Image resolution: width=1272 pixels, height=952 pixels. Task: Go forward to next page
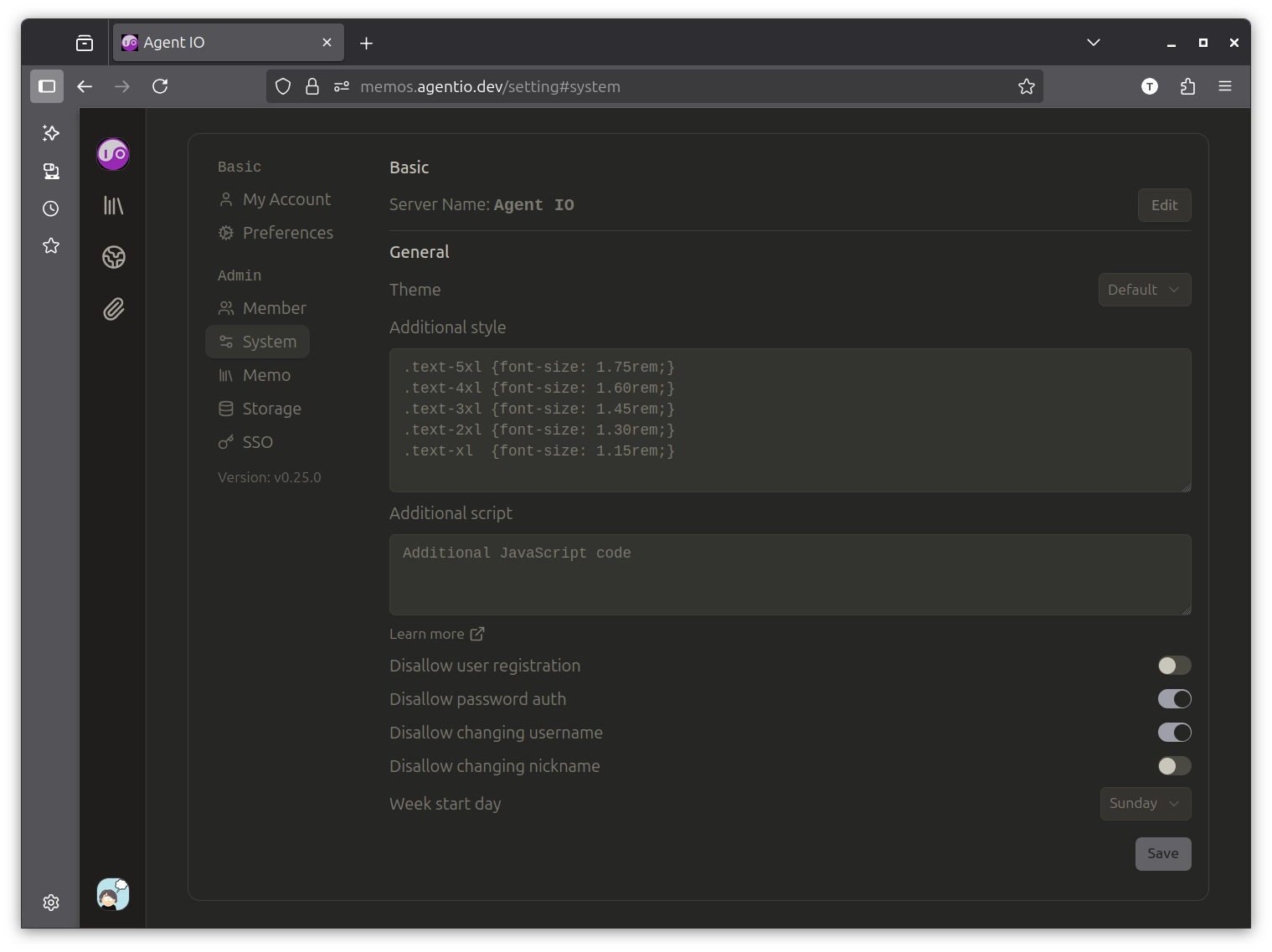click(122, 86)
